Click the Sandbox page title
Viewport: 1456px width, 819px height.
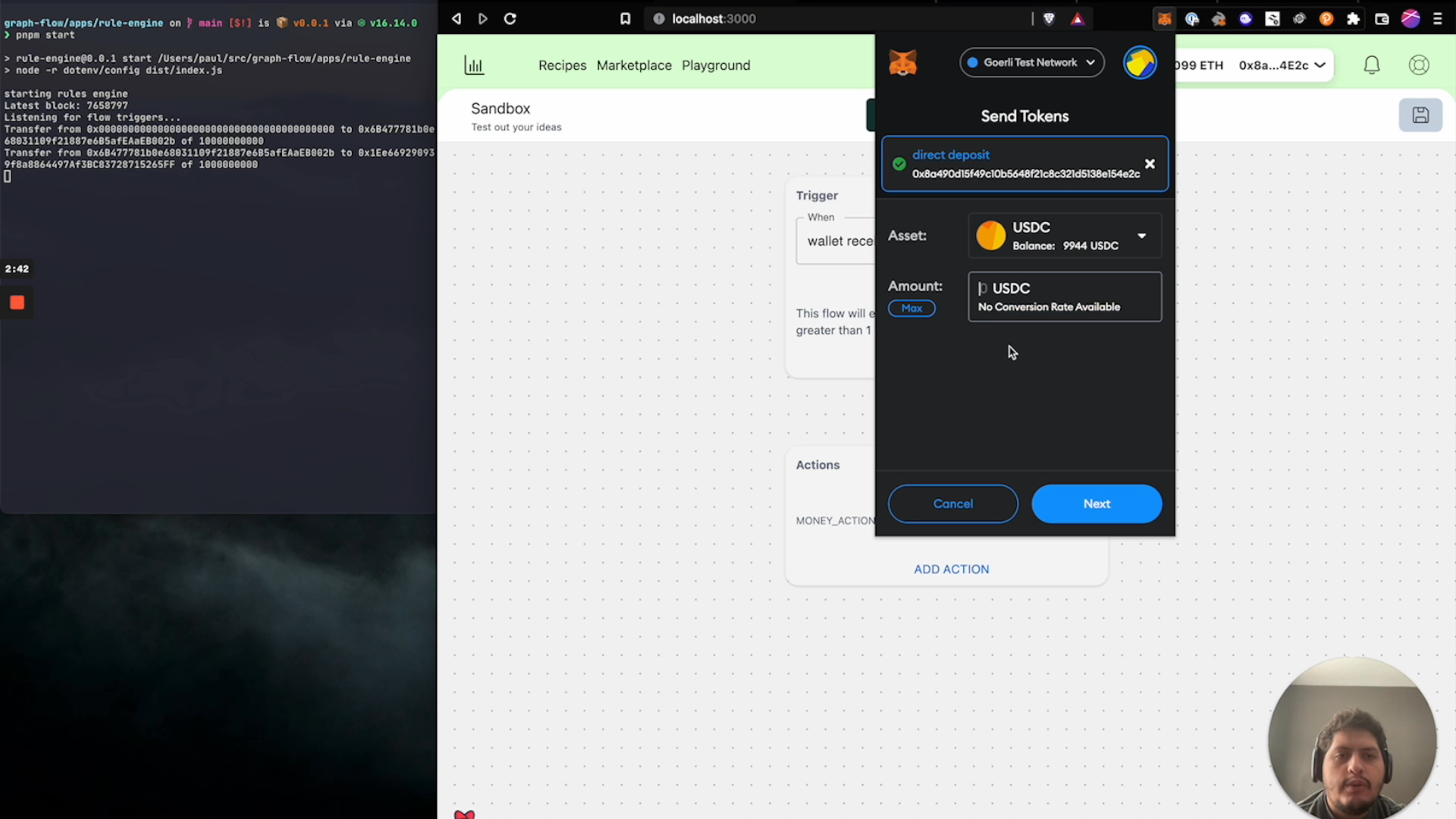[500, 108]
